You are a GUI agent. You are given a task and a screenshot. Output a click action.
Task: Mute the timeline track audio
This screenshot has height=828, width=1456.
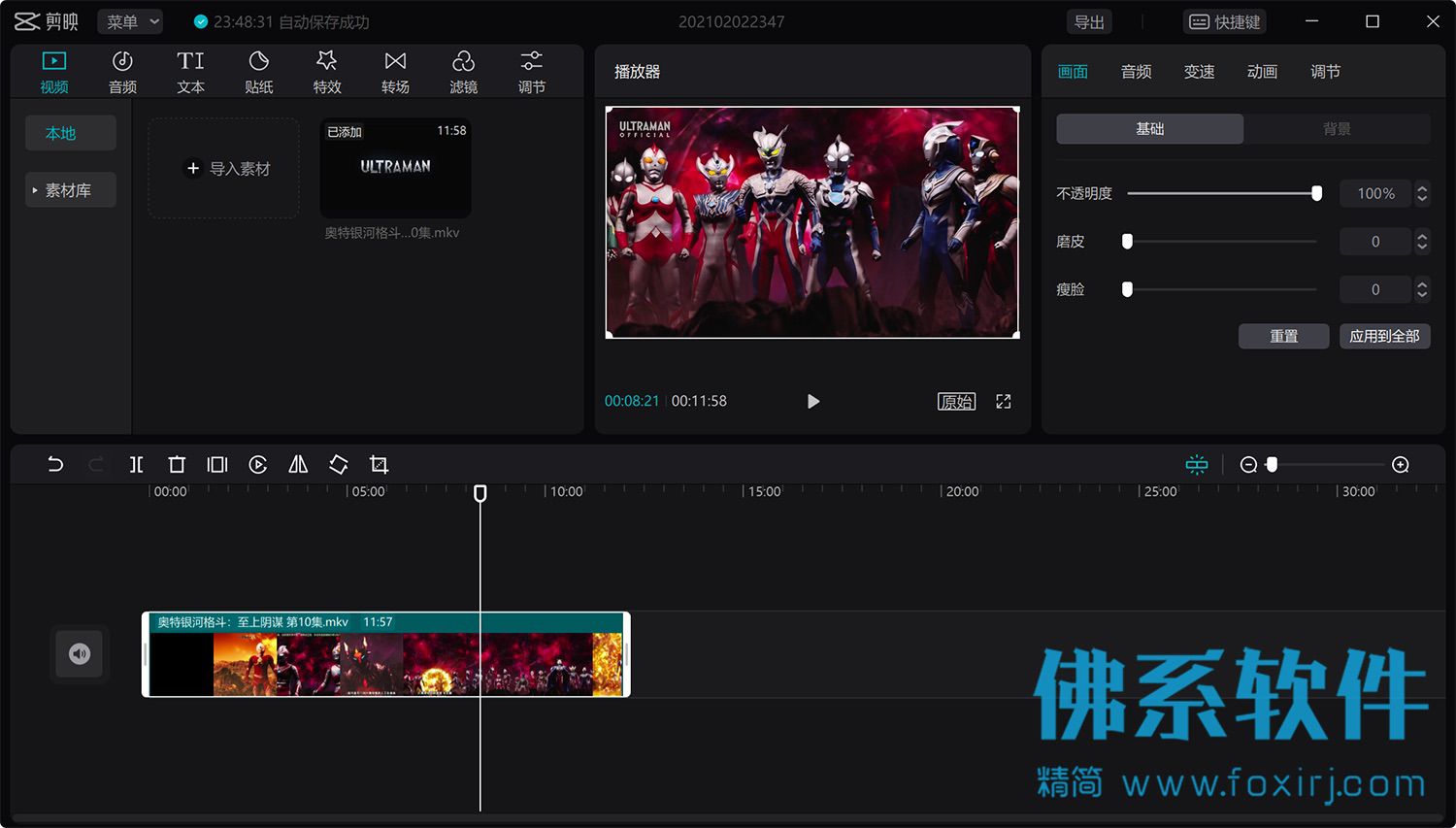(80, 654)
